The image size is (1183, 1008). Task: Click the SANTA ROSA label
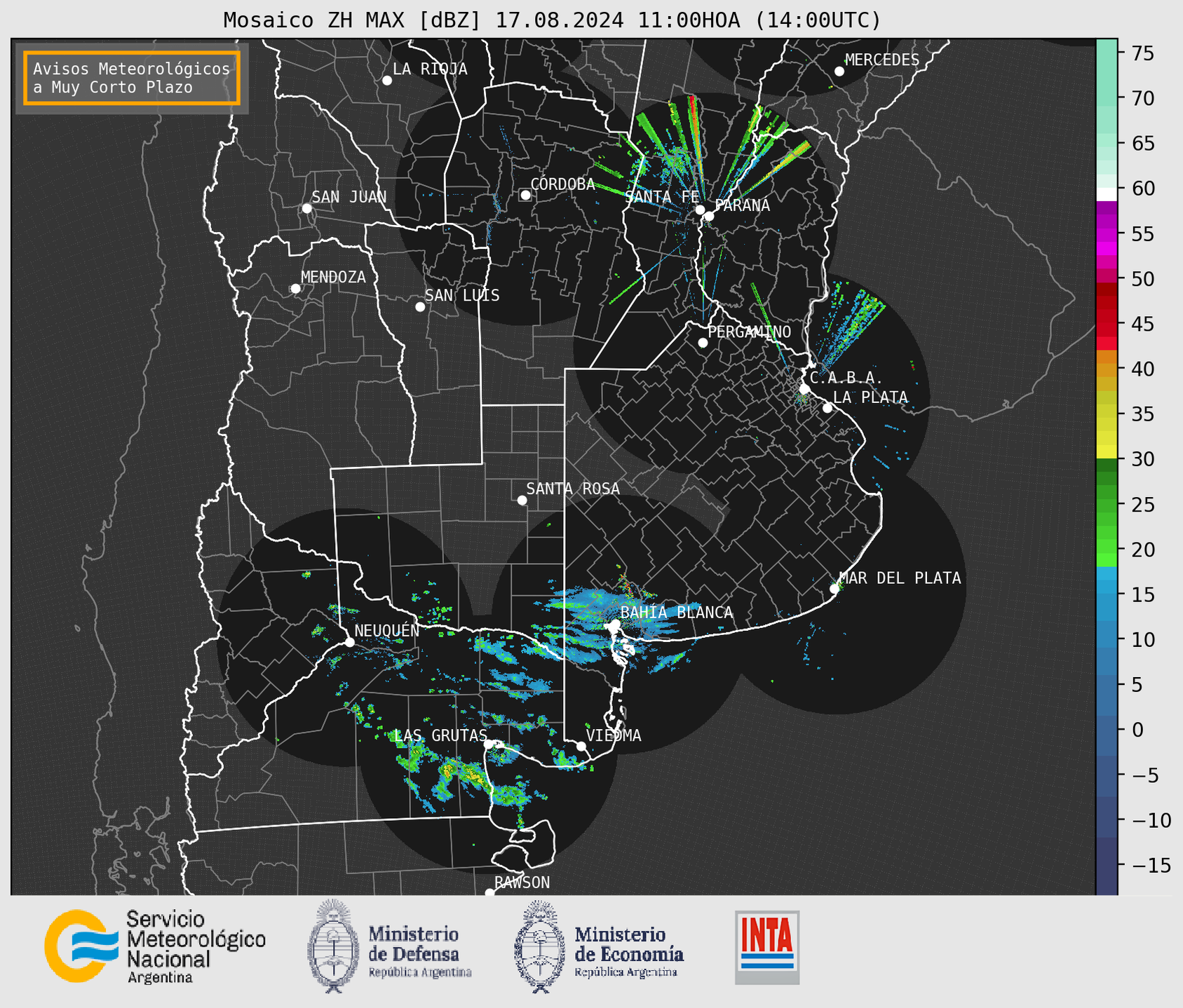(573, 489)
